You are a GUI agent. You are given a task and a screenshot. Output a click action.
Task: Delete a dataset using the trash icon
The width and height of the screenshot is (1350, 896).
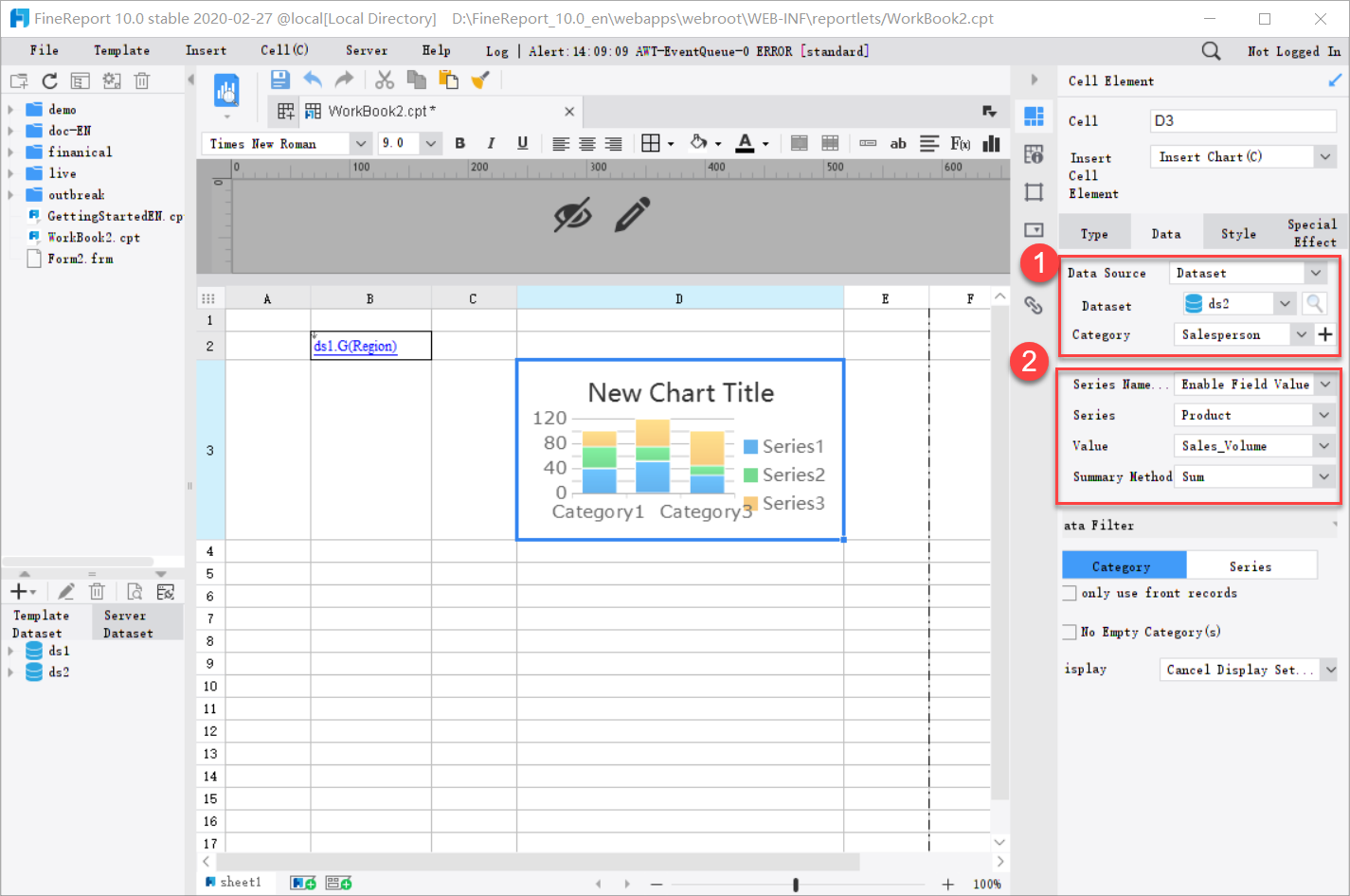coord(97,590)
